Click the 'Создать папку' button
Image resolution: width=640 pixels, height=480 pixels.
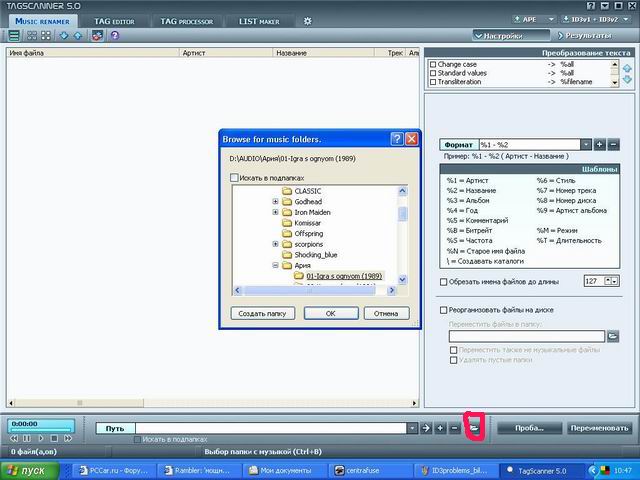coord(261,313)
